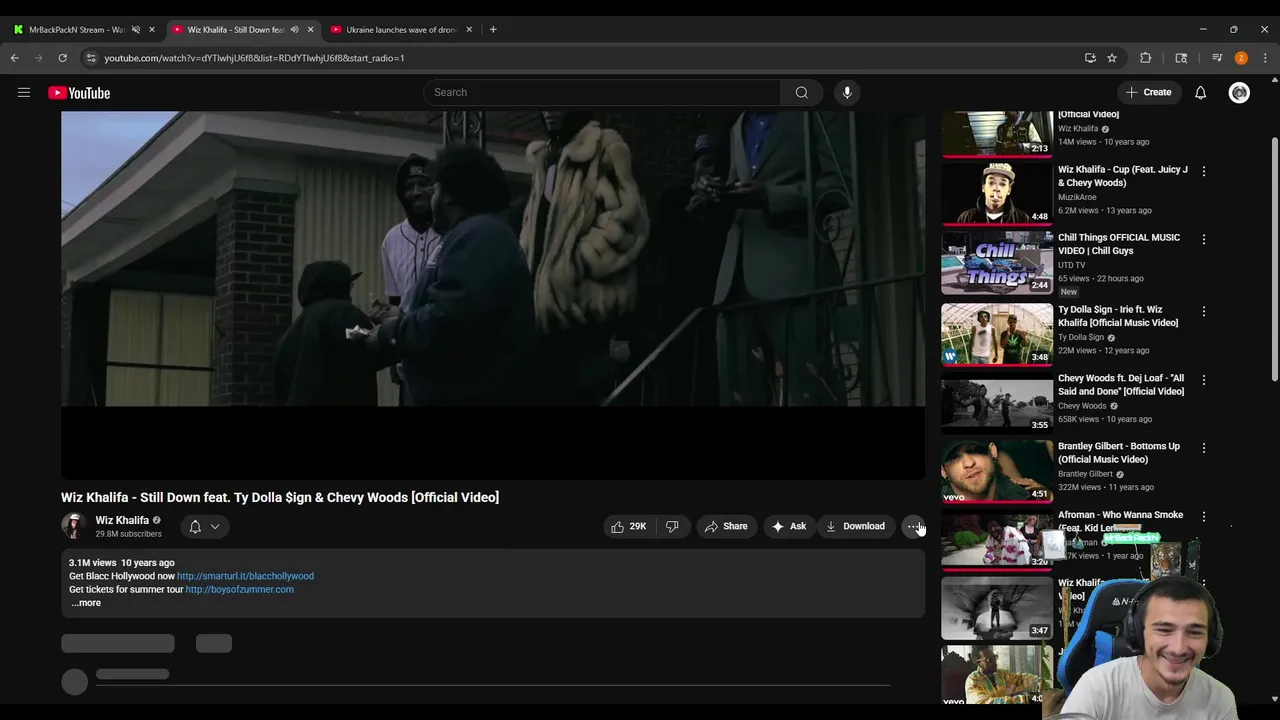Image resolution: width=1280 pixels, height=720 pixels.
Task: Open the boysofzummer.com link
Action: [x=239, y=589]
